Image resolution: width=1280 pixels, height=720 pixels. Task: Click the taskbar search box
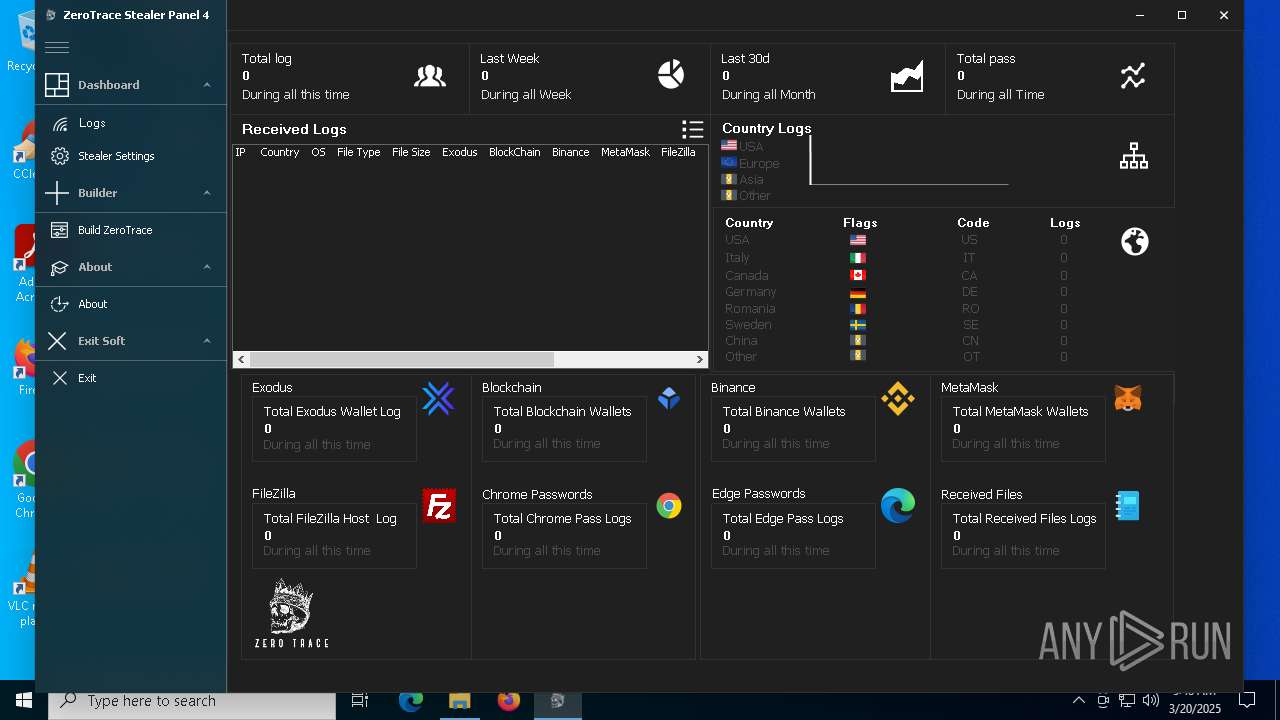[x=192, y=701]
